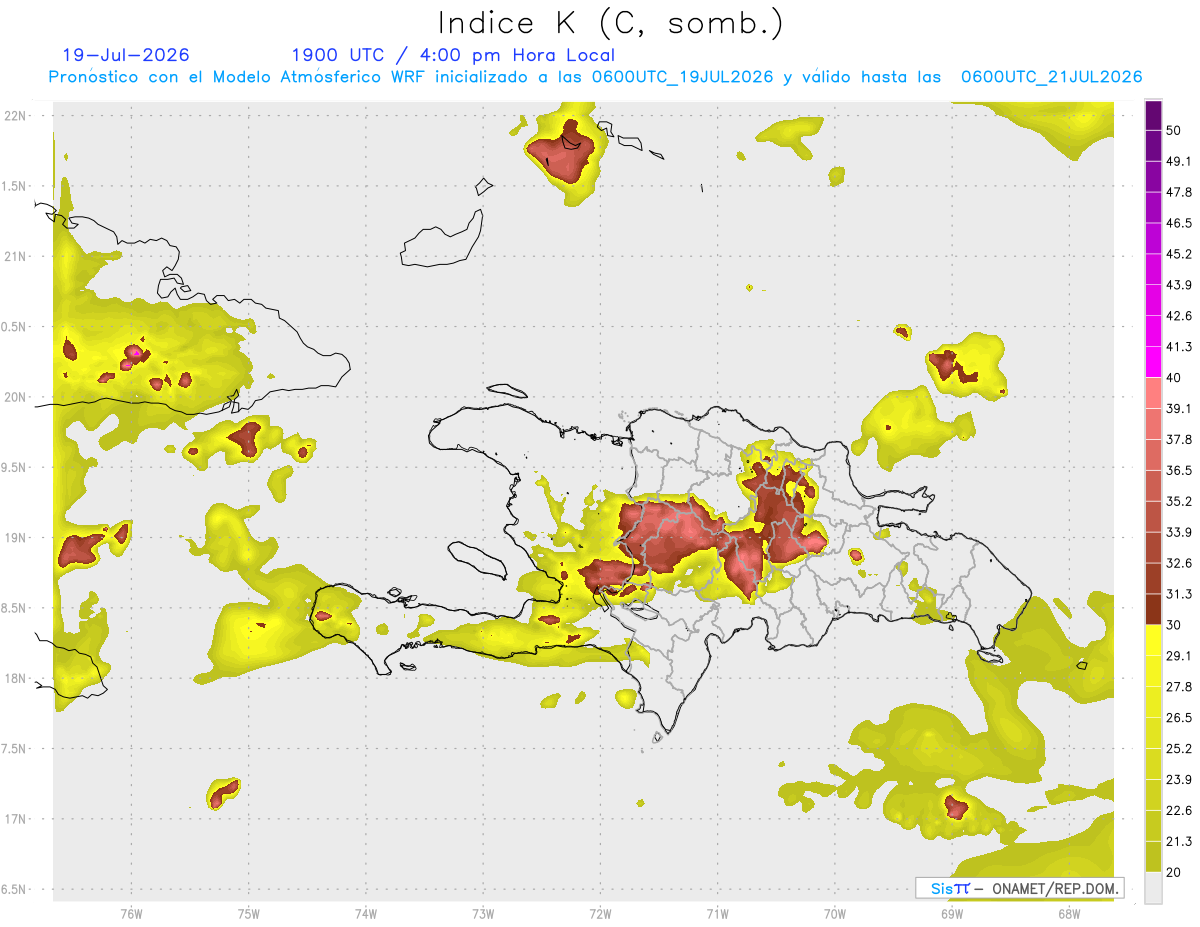
Task: Click the longitude axis label "71W"
Action: [717, 915]
